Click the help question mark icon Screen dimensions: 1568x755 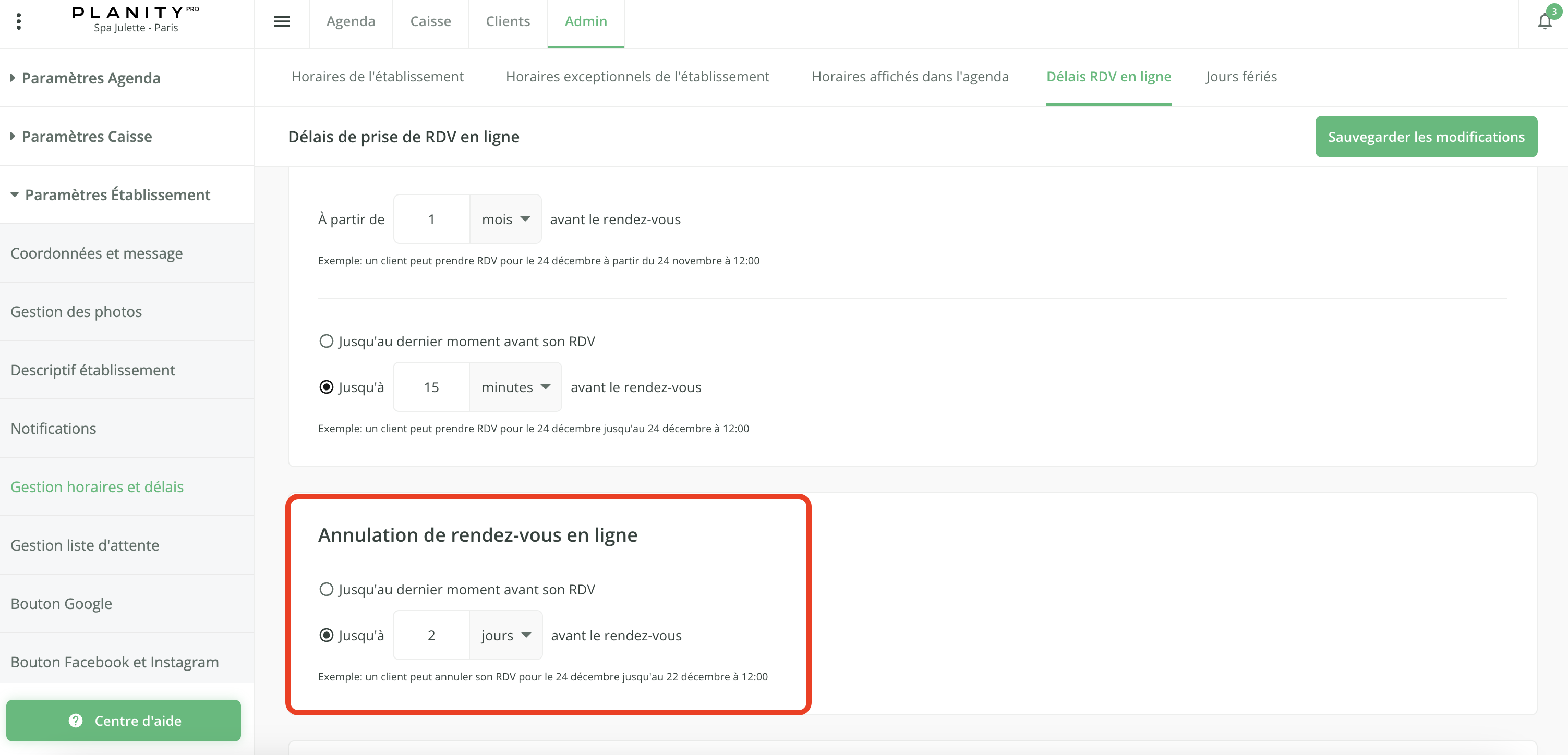[x=76, y=720]
